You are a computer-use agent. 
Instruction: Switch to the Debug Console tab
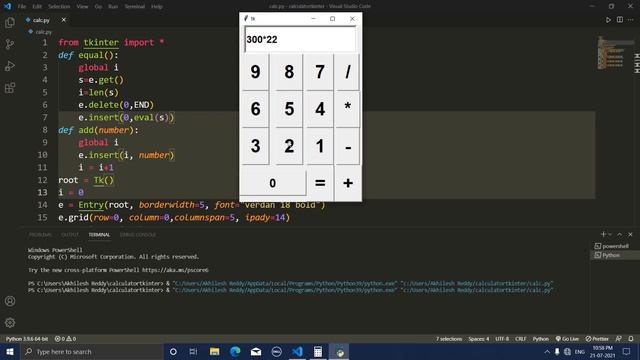pos(138,235)
